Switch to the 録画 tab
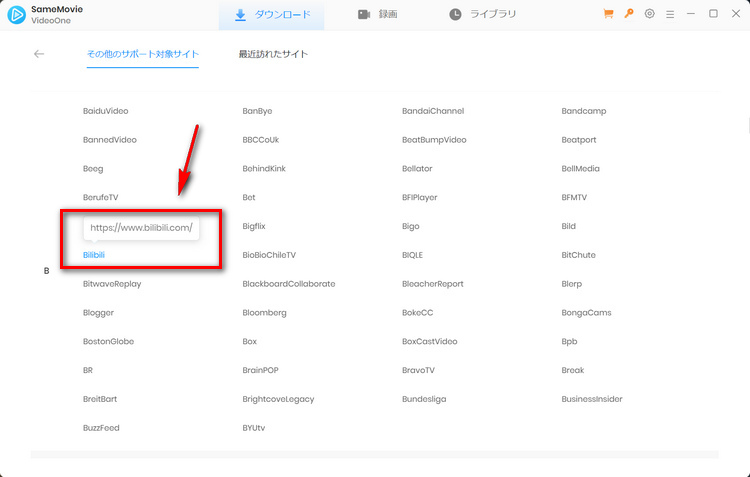Image resolution: width=750 pixels, height=477 pixels. click(377, 15)
